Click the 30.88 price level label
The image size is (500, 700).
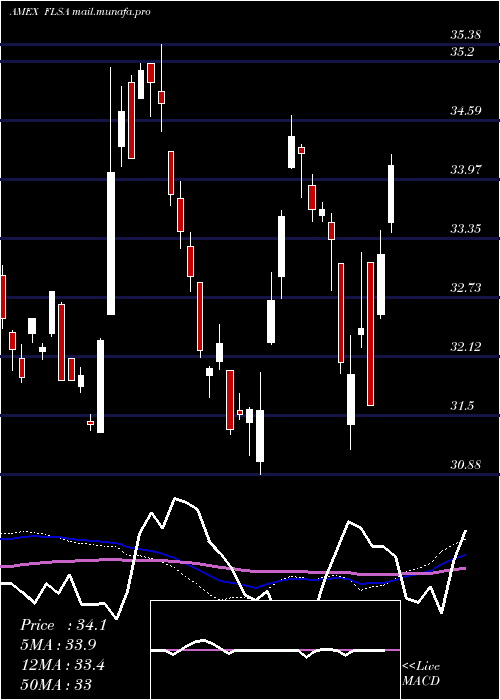coord(466,465)
